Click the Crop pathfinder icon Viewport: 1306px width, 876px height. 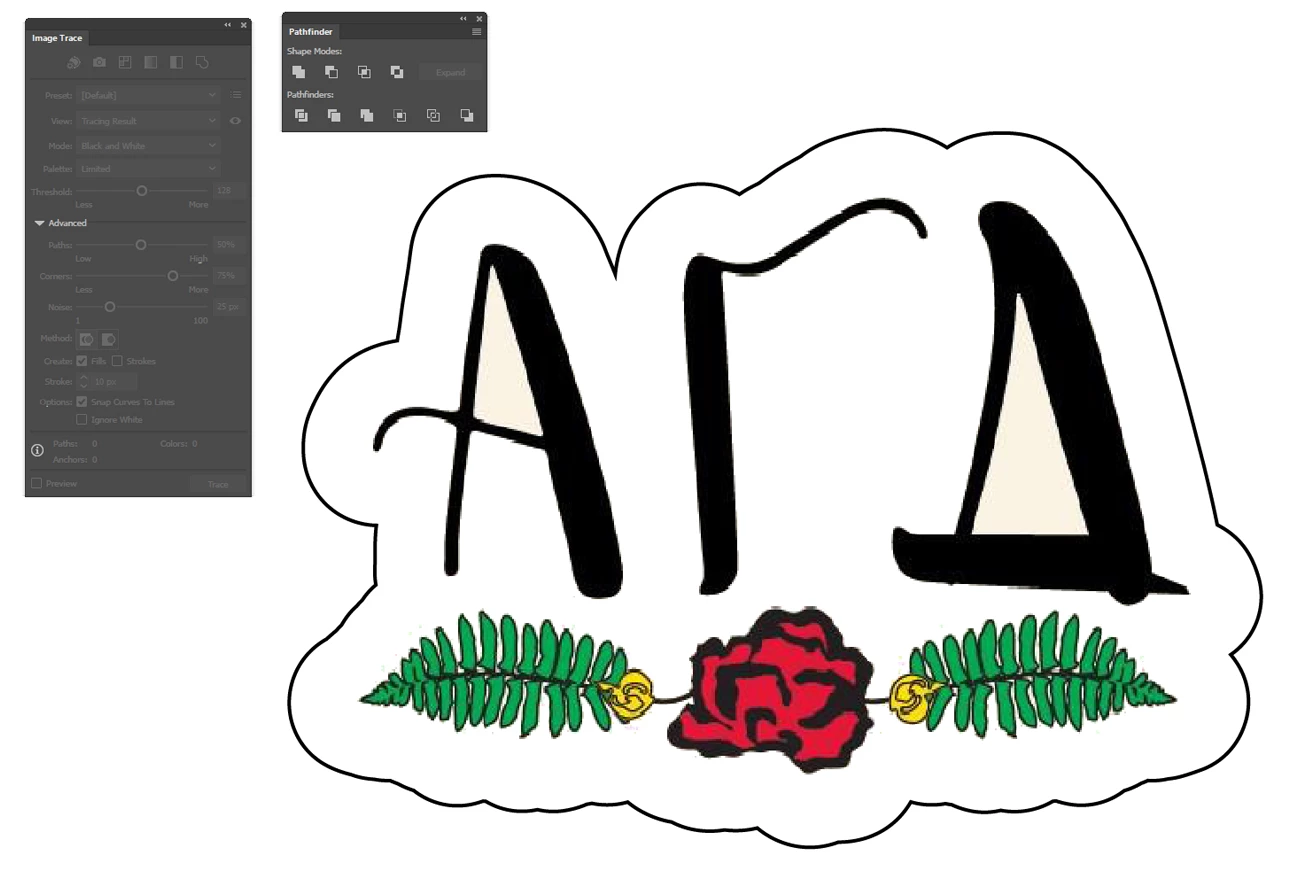pyautogui.click(x=400, y=116)
